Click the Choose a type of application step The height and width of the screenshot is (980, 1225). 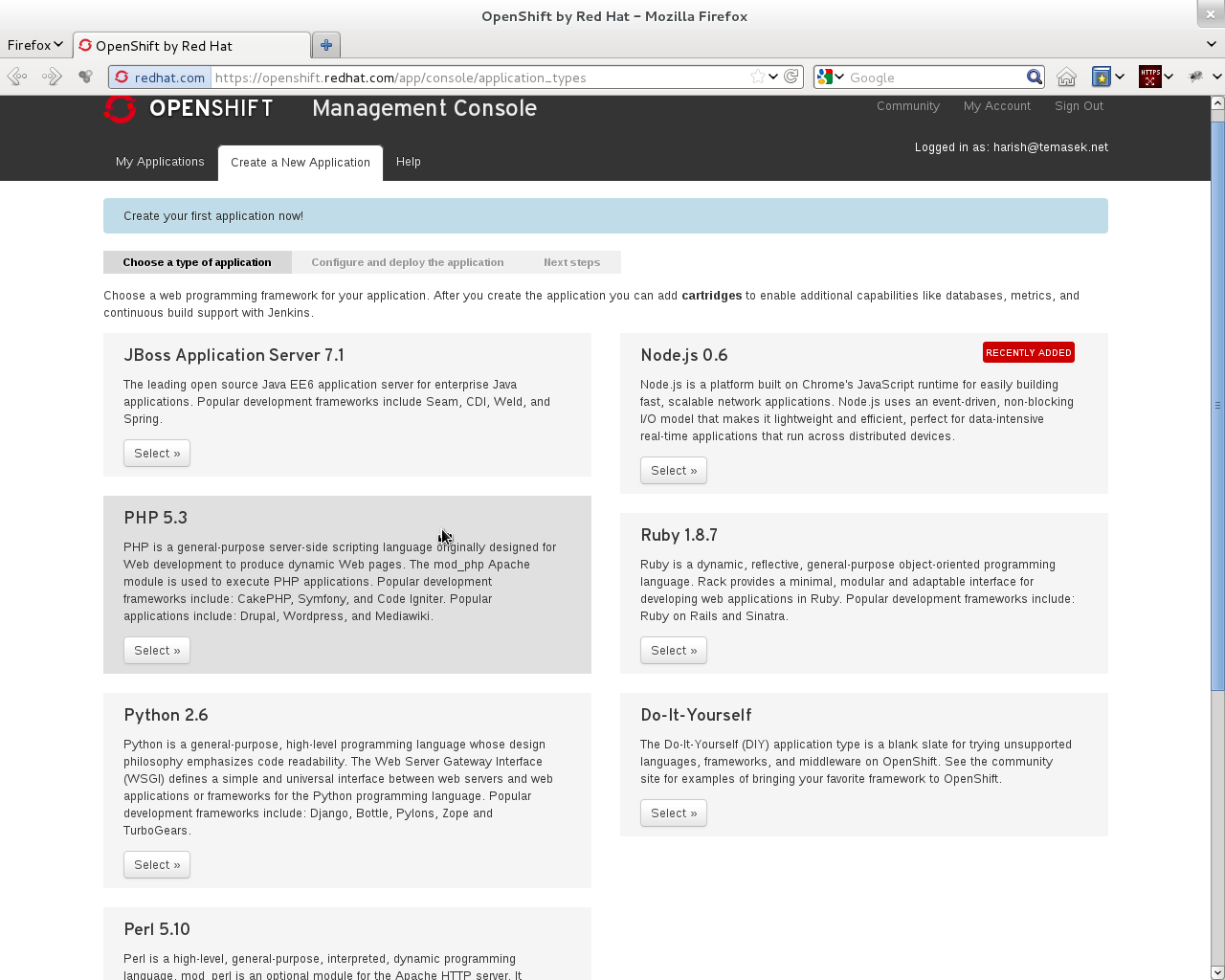click(x=197, y=262)
